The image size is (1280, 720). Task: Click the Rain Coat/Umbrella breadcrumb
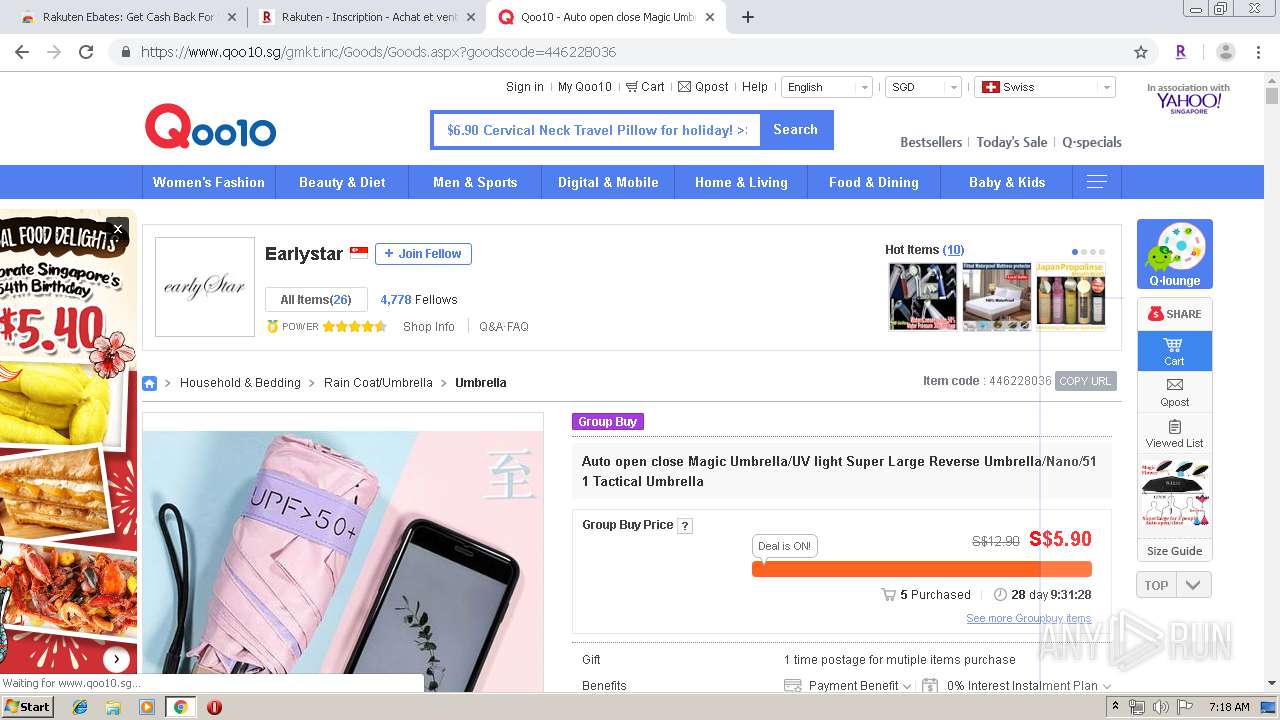click(378, 383)
